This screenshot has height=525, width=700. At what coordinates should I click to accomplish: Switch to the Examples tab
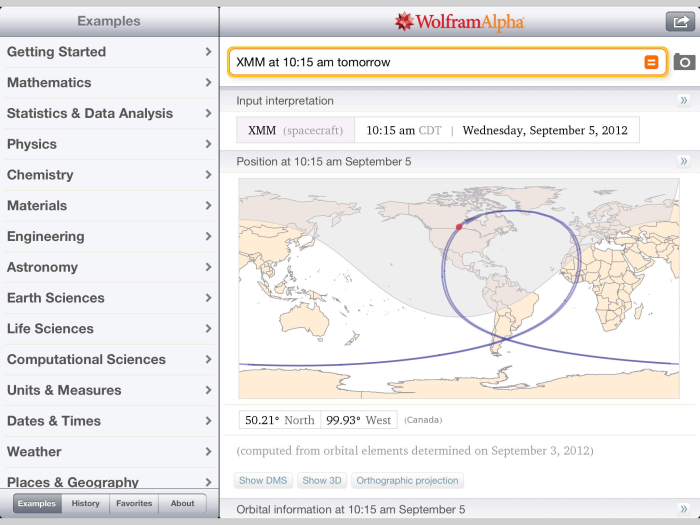coord(37,503)
